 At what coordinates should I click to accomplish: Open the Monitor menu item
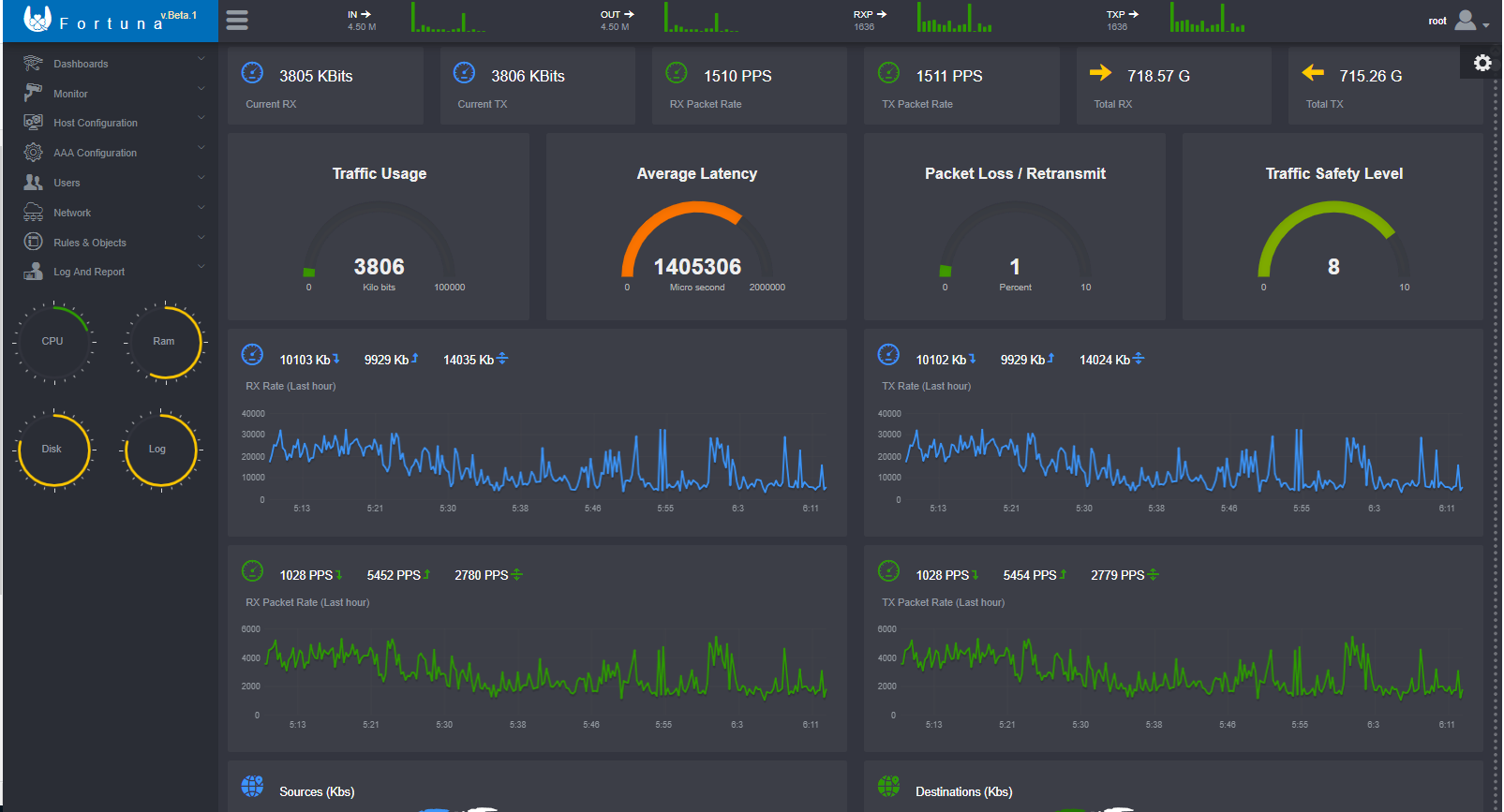coord(70,94)
